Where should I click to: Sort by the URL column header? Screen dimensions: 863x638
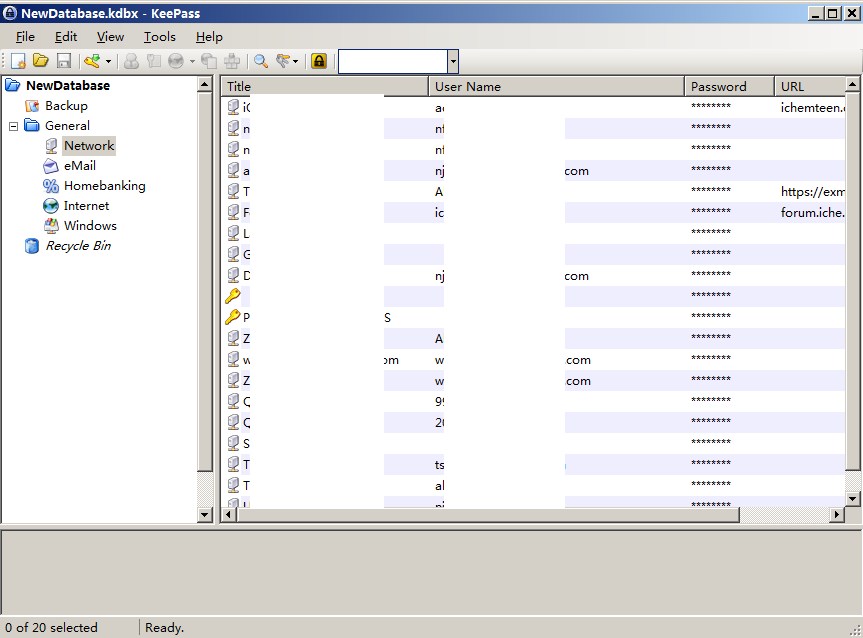coord(810,86)
